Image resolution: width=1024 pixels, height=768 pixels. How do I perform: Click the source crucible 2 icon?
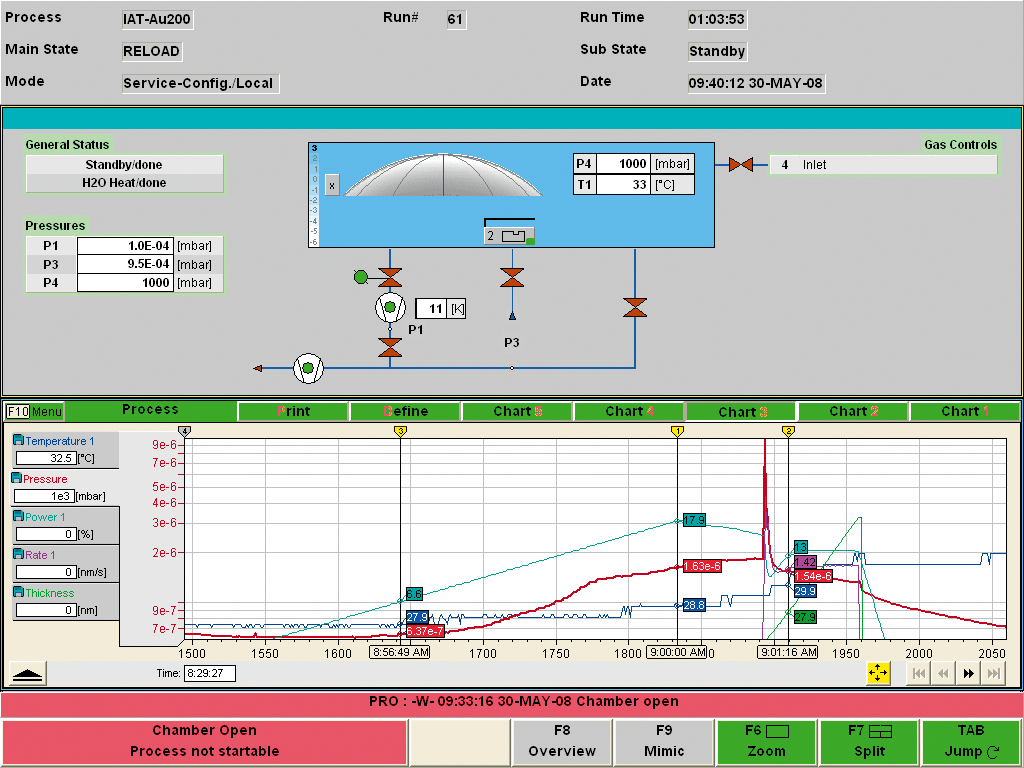tap(509, 236)
